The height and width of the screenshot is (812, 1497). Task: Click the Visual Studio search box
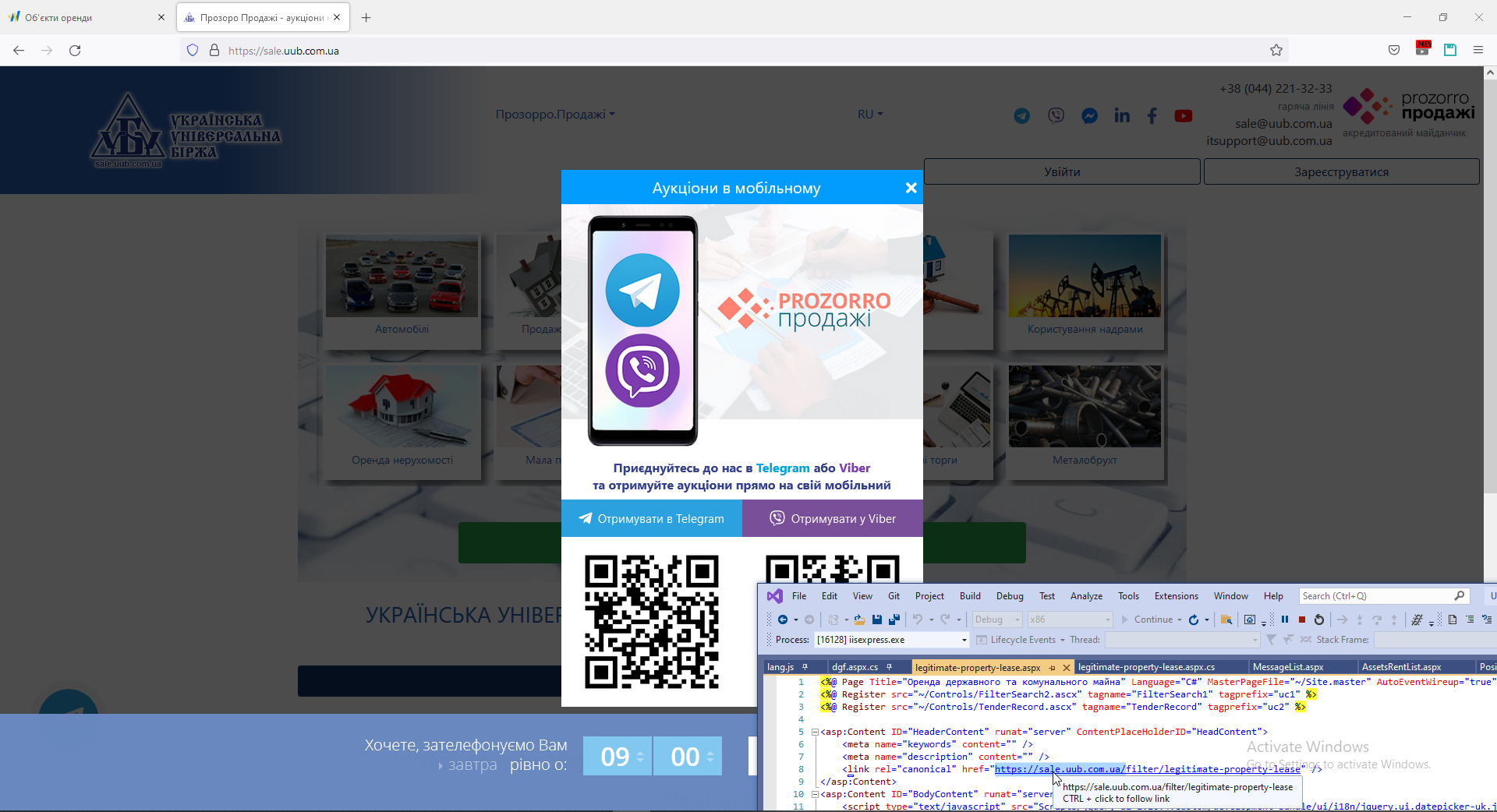(1384, 596)
